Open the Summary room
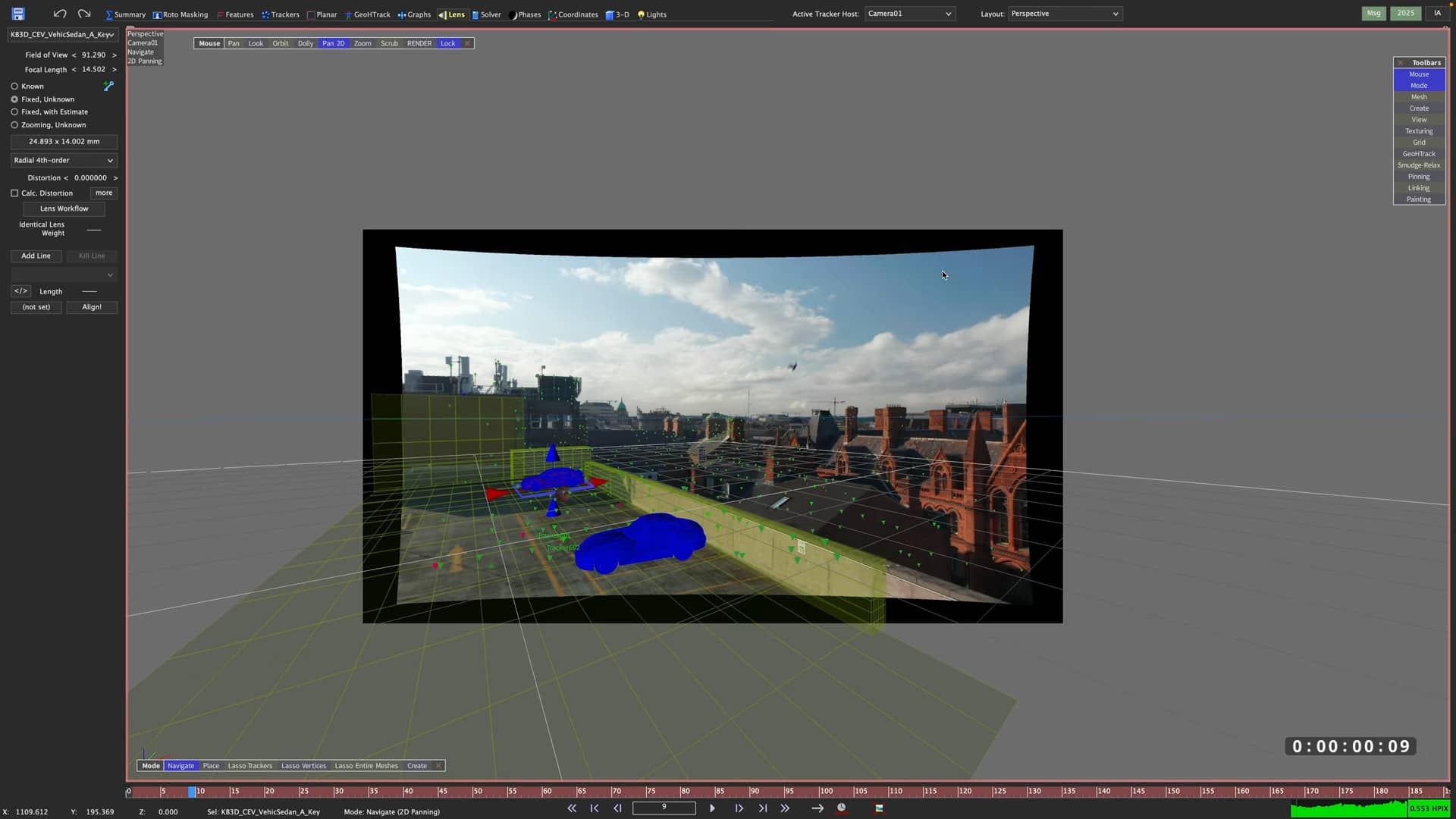 (x=125, y=14)
